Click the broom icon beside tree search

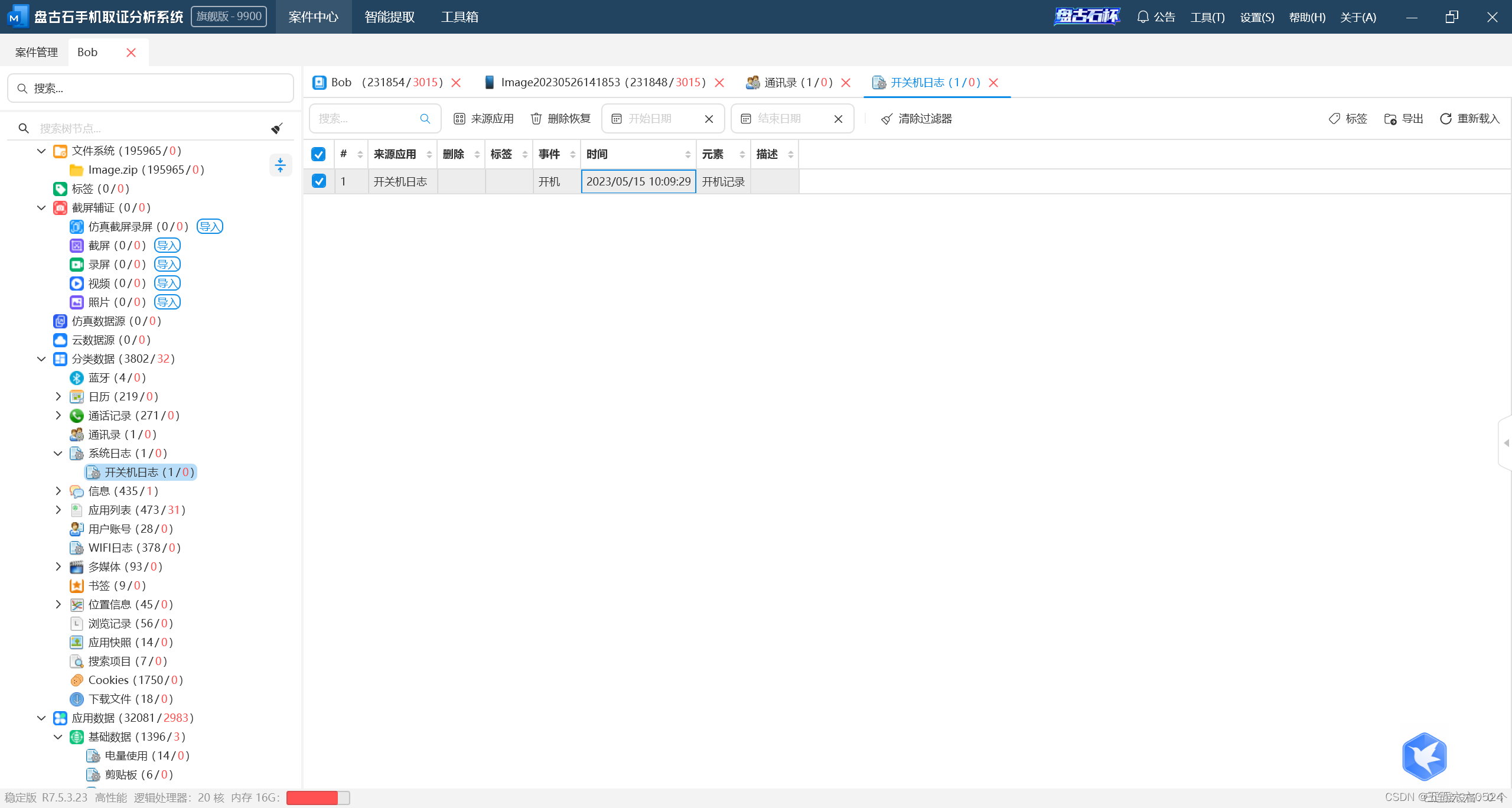point(277,128)
